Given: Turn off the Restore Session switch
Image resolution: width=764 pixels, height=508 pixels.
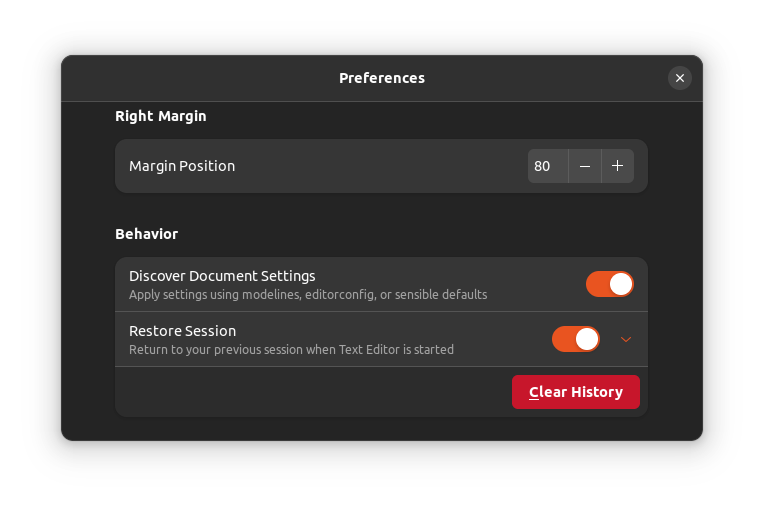Looking at the screenshot, I should tap(575, 339).
